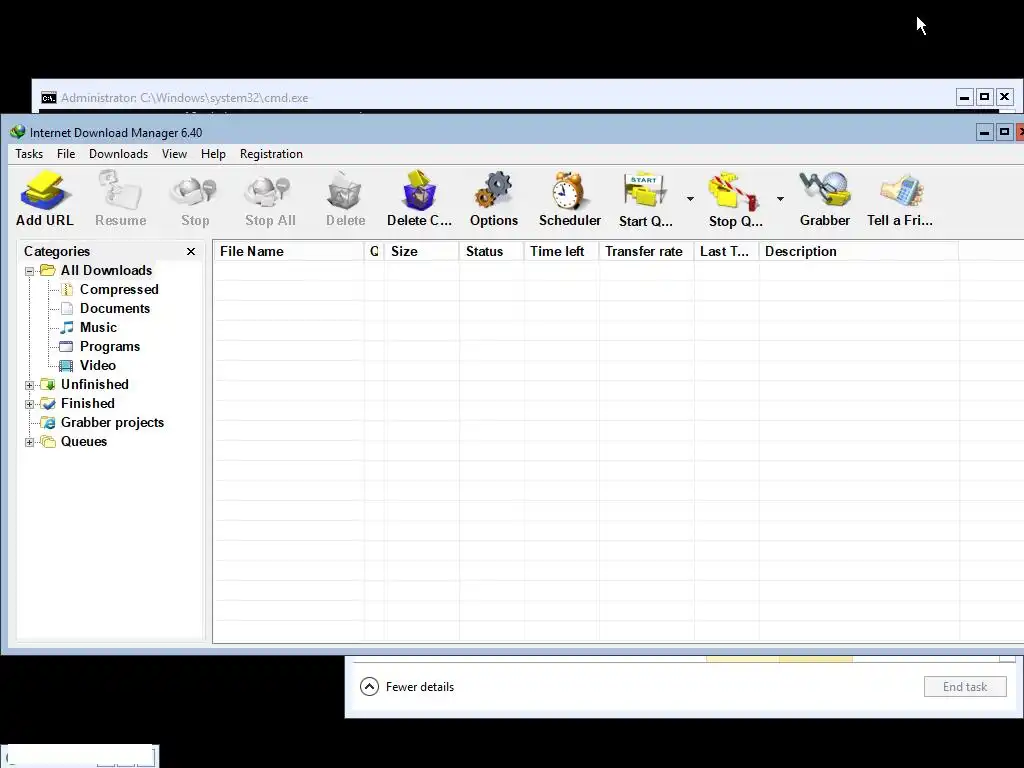
Task: Select the Video category
Action: tap(97, 365)
